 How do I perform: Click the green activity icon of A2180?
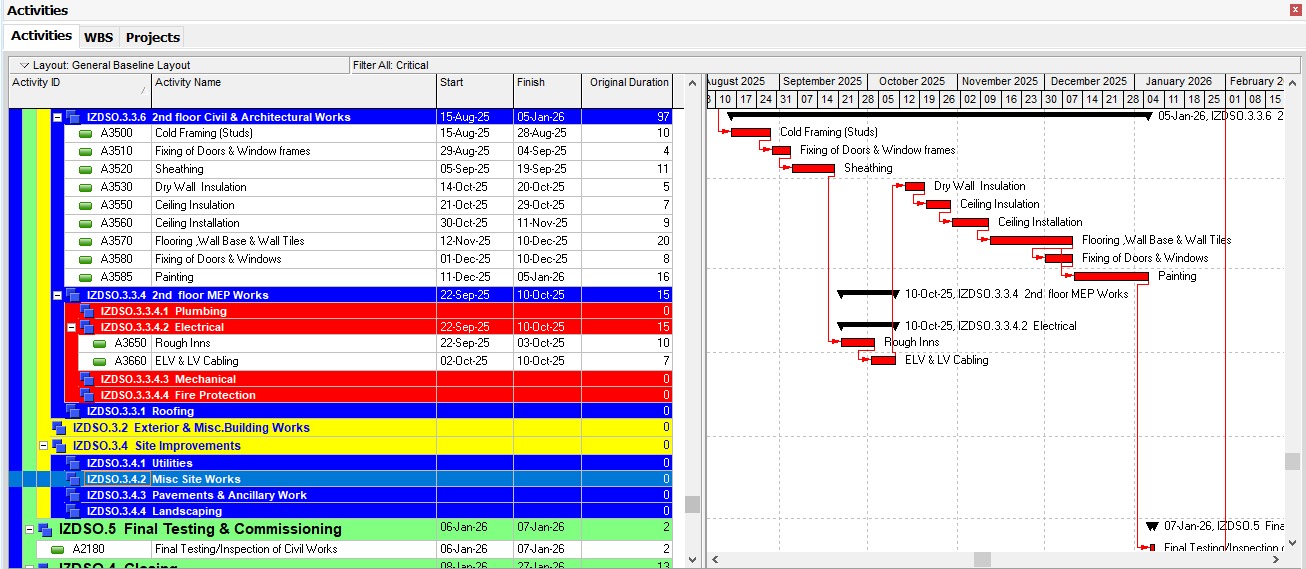[57, 549]
